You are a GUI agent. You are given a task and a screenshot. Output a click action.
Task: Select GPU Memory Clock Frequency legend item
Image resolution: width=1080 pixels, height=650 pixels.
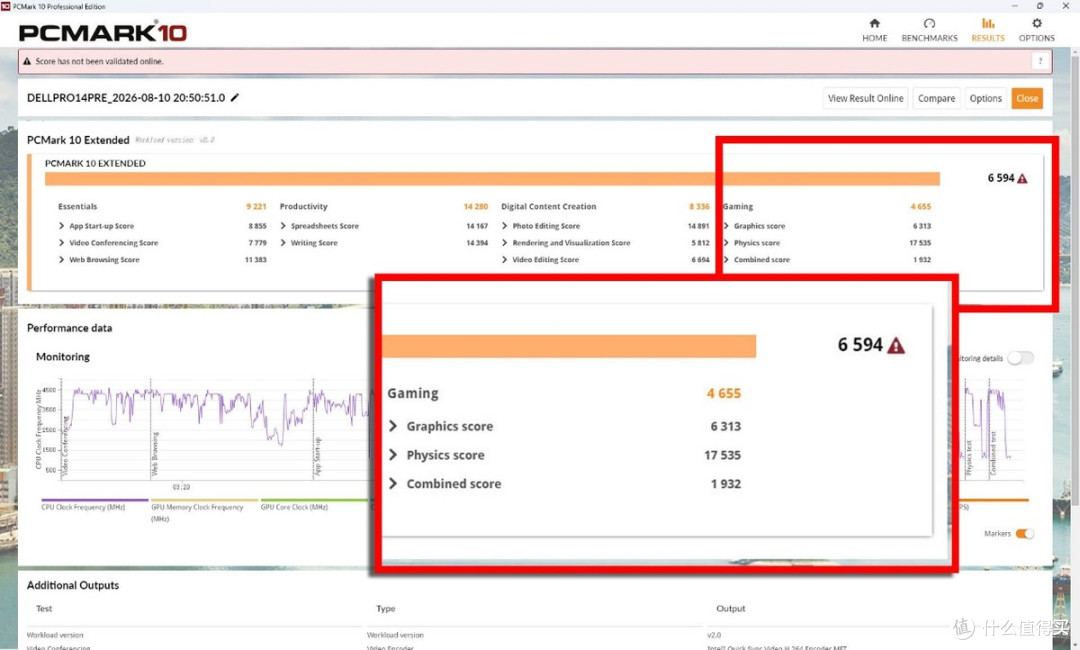click(197, 512)
